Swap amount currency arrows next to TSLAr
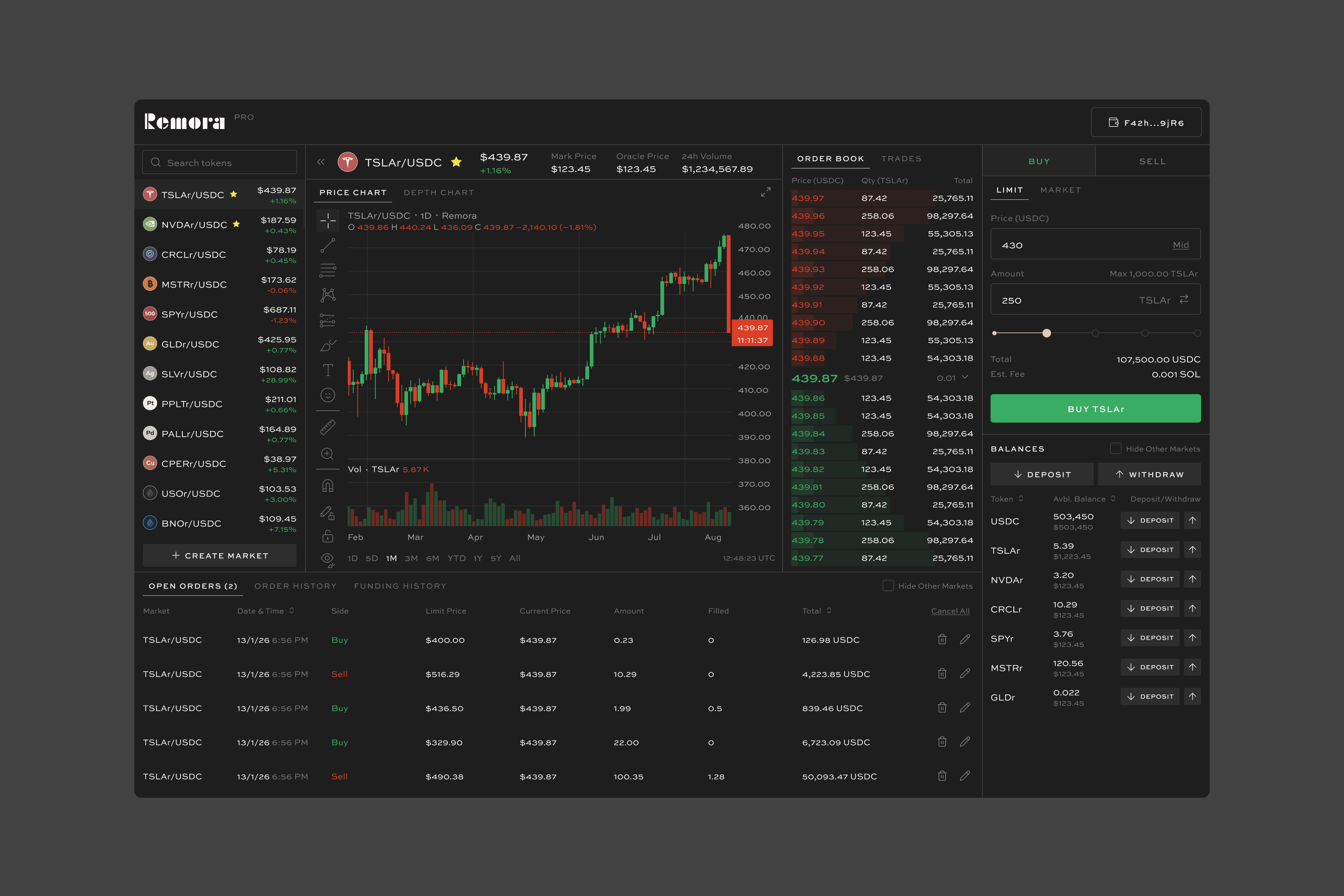The image size is (1344, 896). click(1184, 299)
